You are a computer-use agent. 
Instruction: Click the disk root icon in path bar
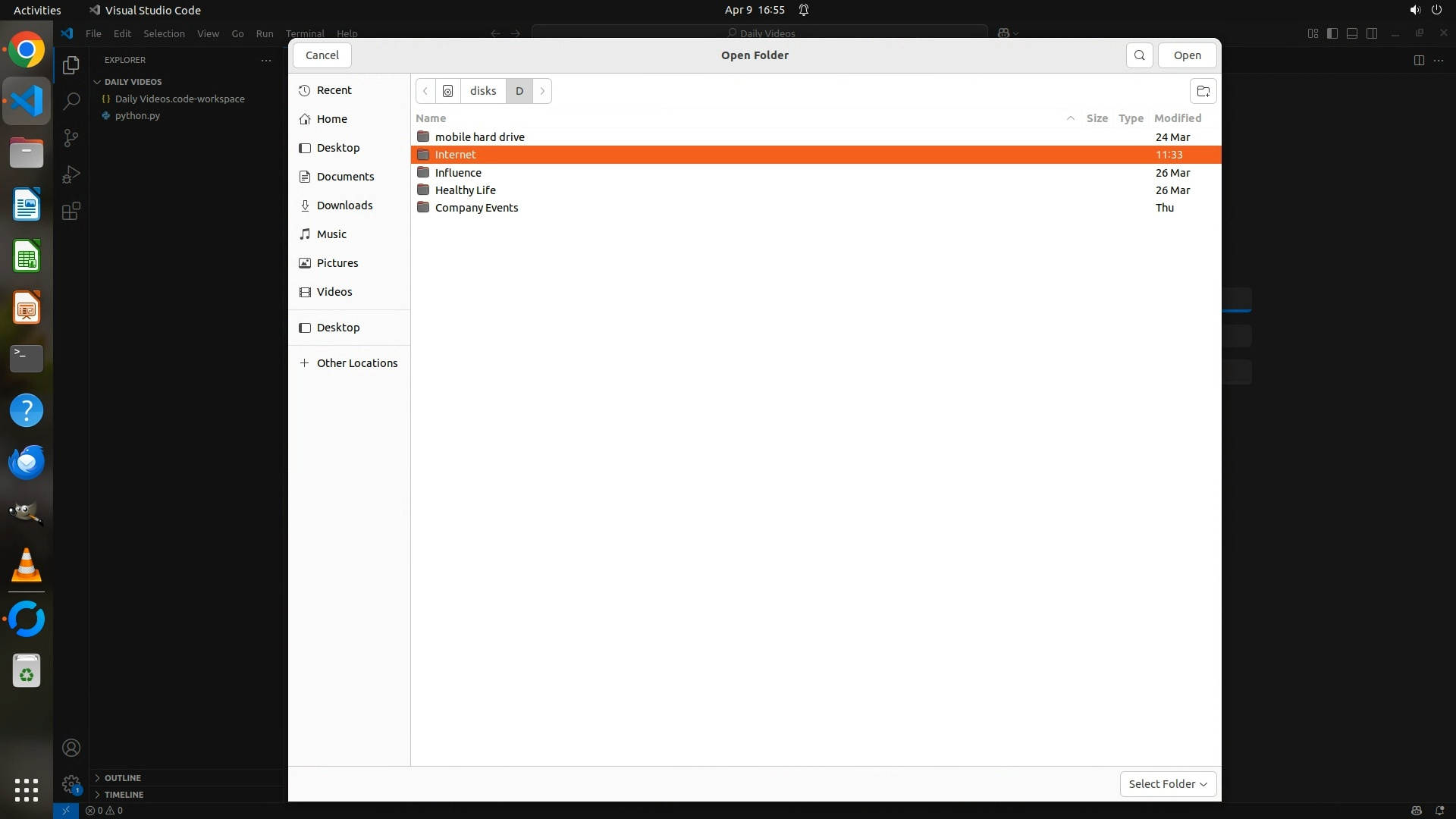click(448, 91)
